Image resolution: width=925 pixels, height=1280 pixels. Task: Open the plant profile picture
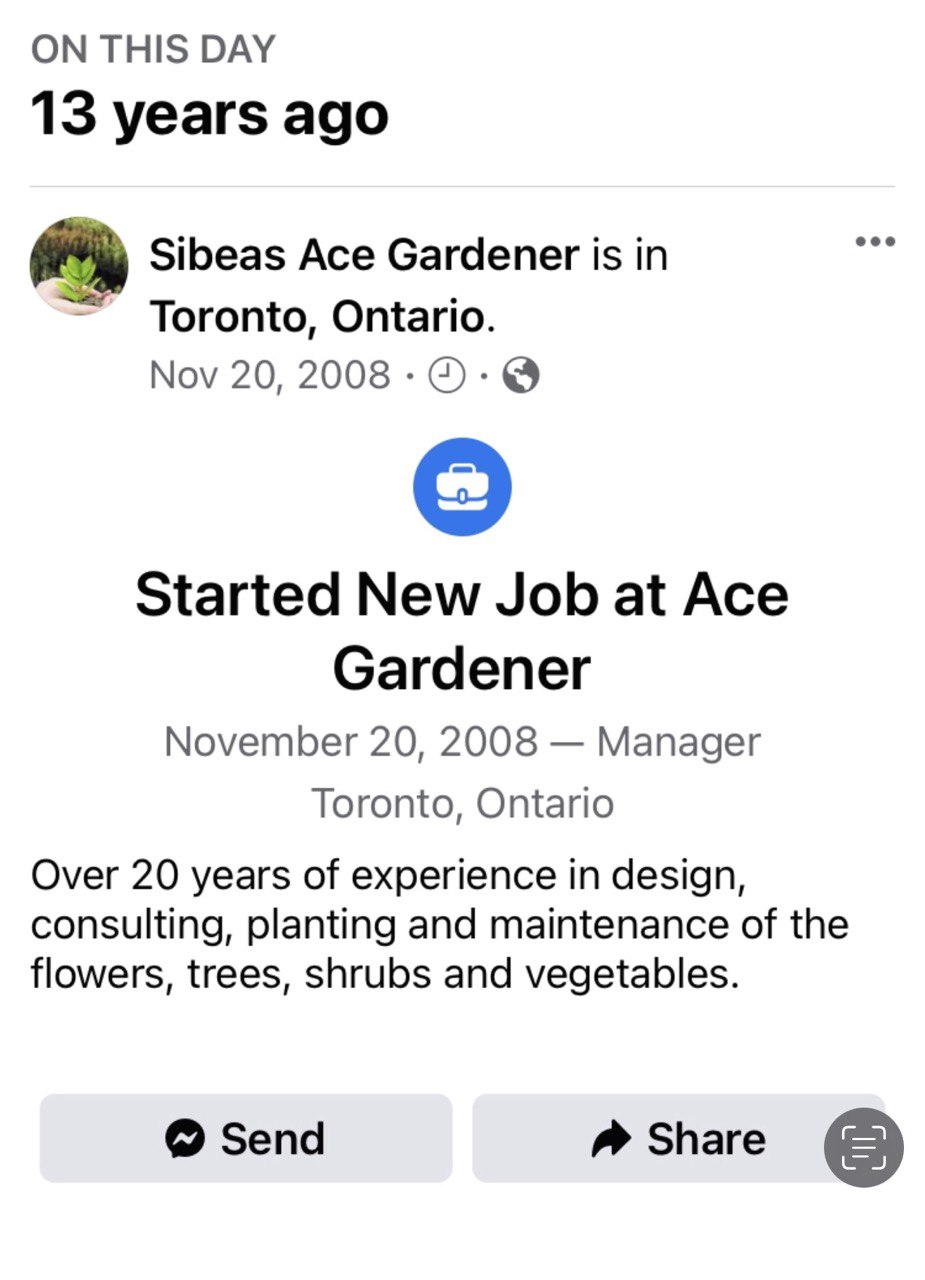[x=79, y=266]
